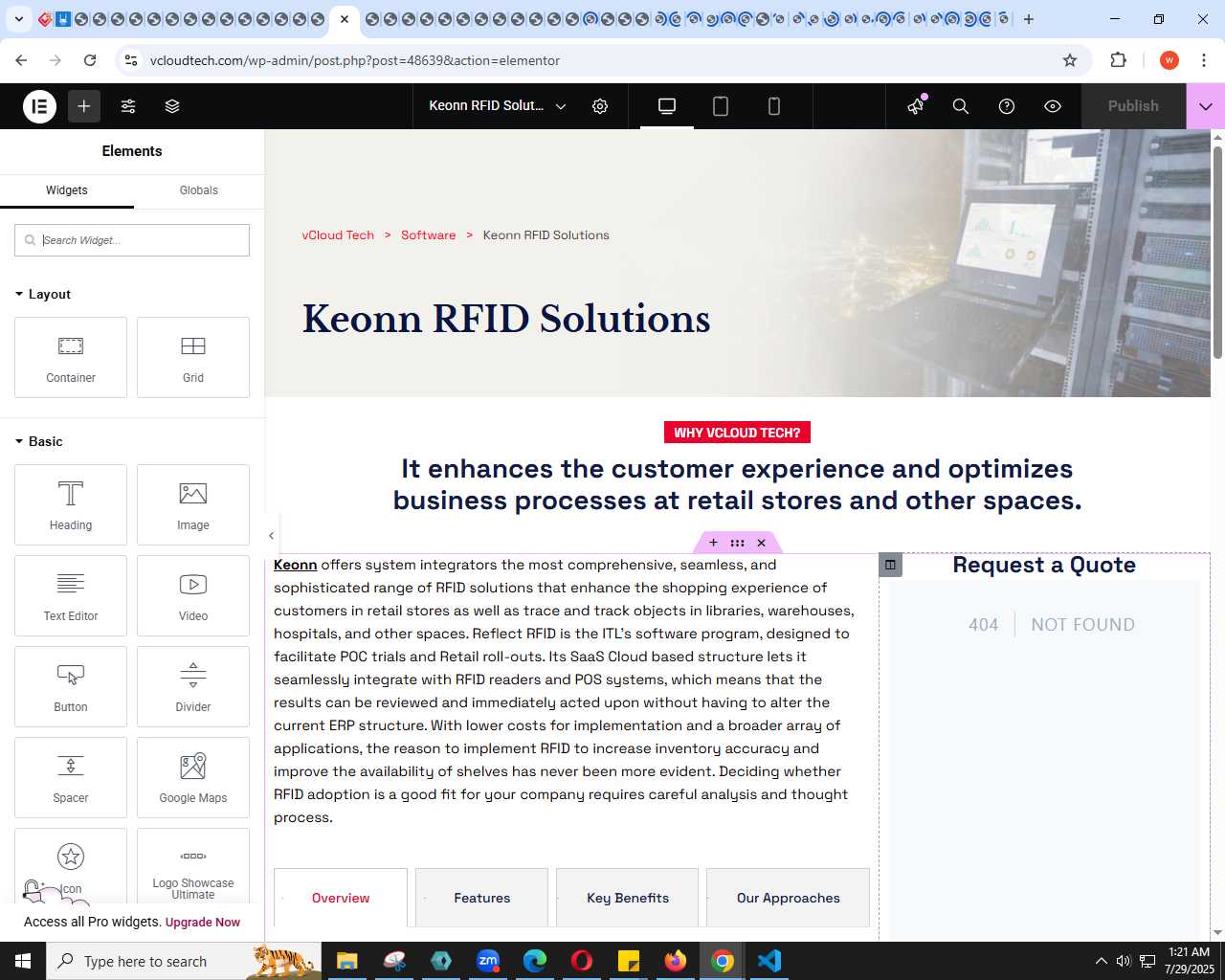
Task: Open the Help question mark icon
Action: click(1007, 106)
